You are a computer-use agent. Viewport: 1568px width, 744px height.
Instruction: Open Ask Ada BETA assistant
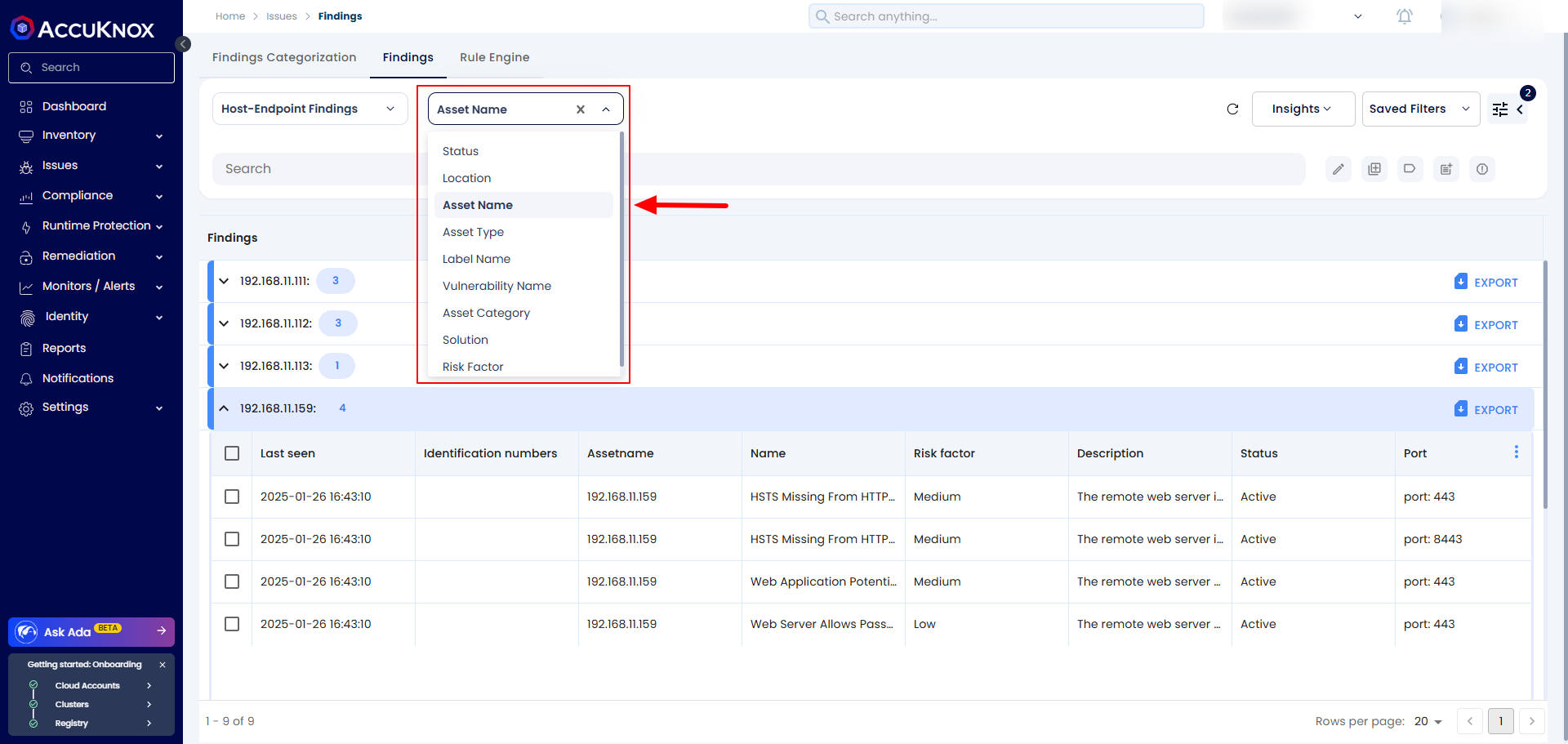pyautogui.click(x=91, y=631)
